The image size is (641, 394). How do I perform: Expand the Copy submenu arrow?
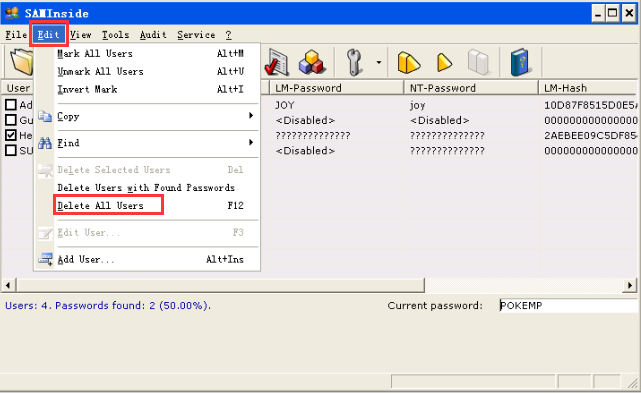tap(251, 116)
